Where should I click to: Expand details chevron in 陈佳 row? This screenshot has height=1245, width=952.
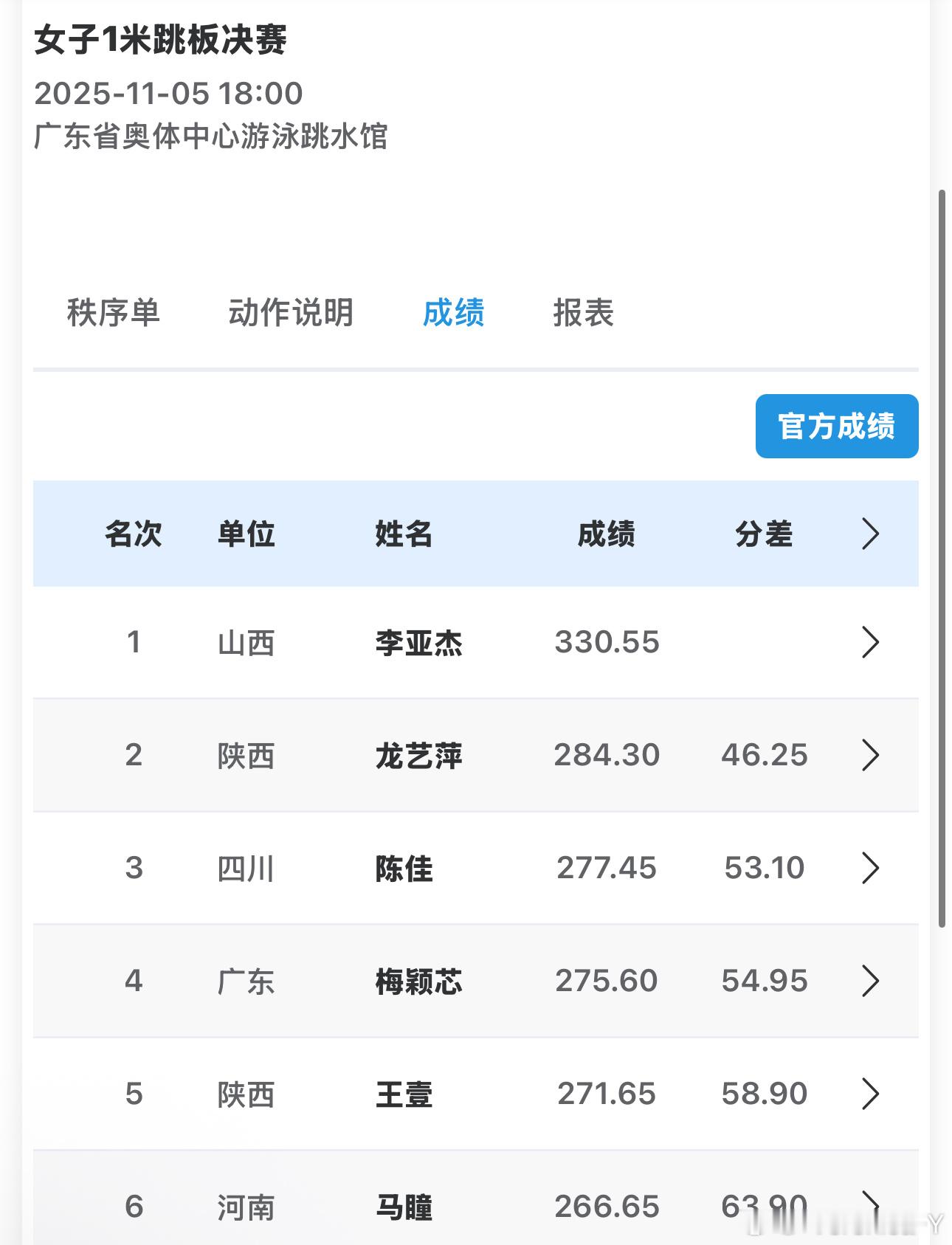(870, 868)
